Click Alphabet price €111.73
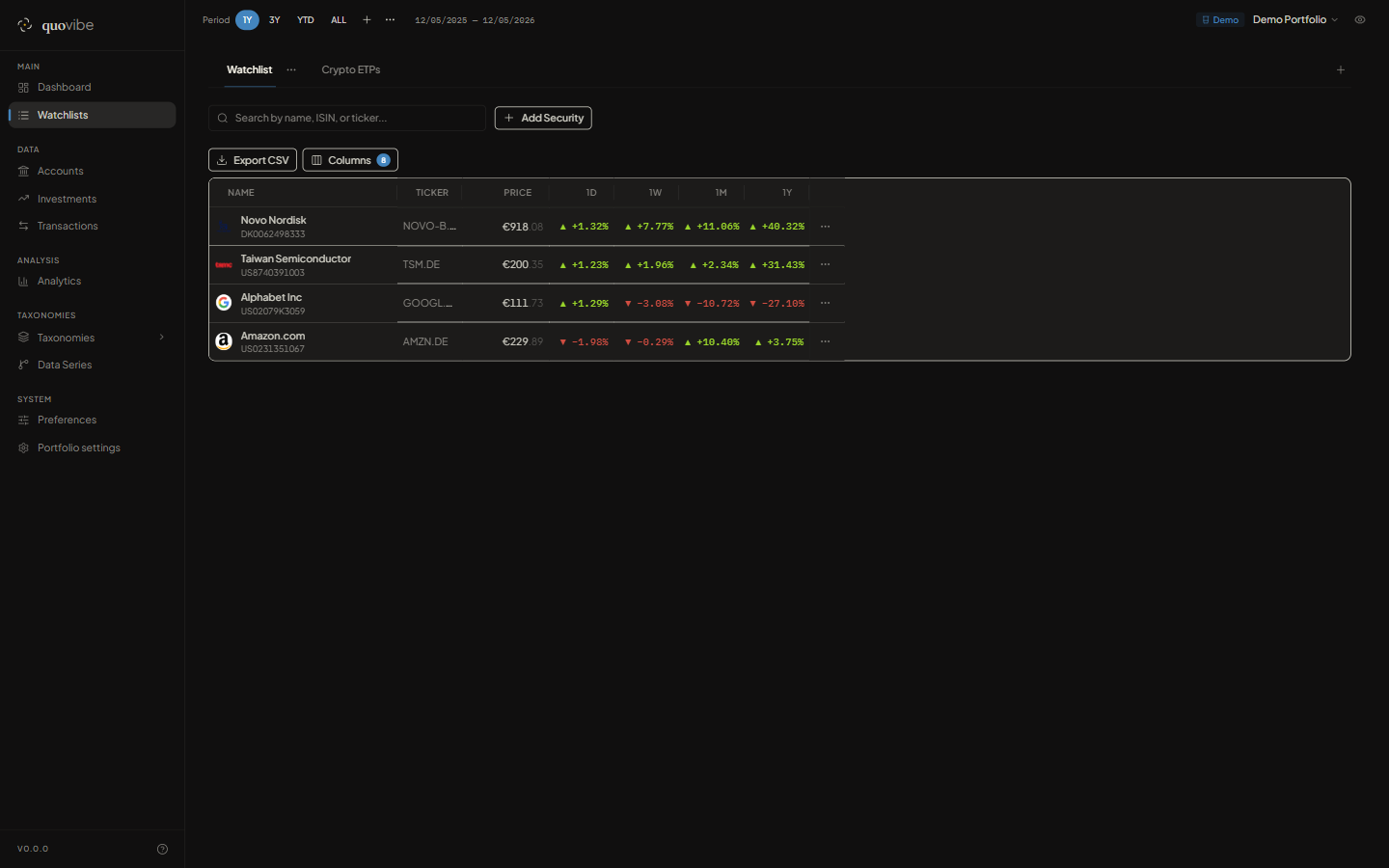1389x868 pixels. tap(523, 303)
